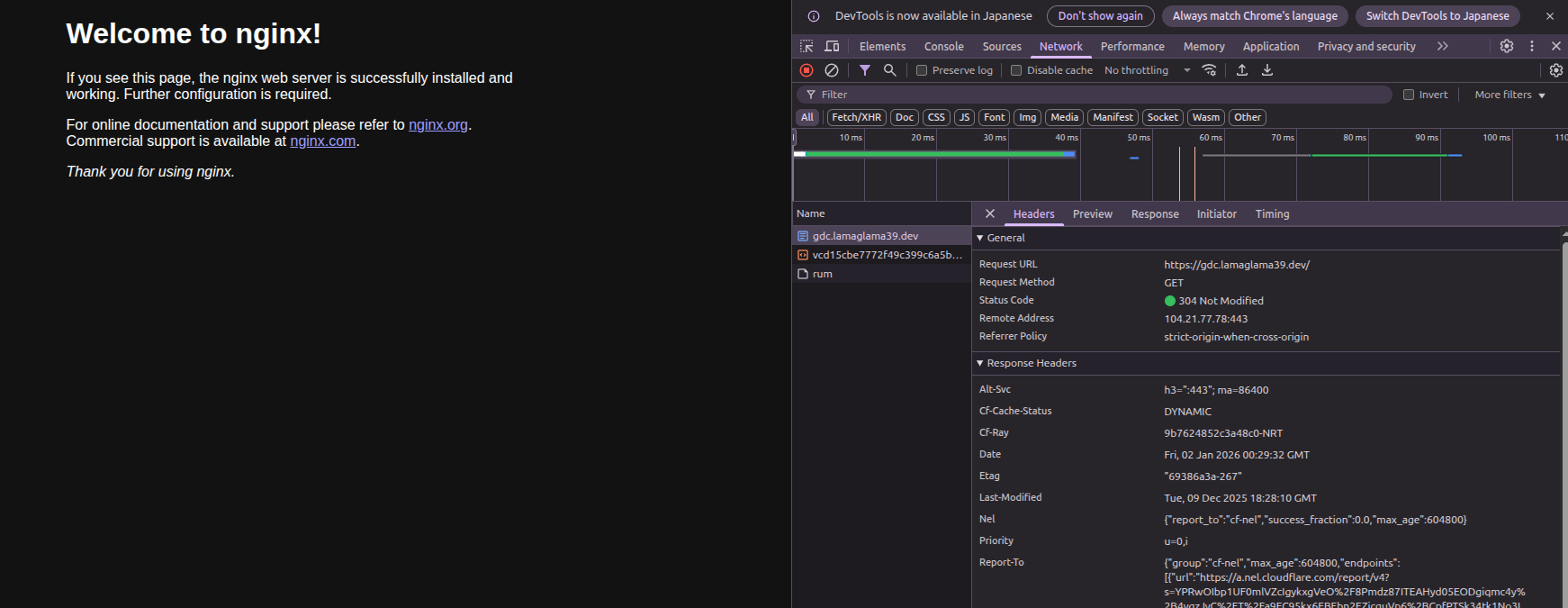Screen dimensions: 1568x608
Task: Show more DevTools tabs chevron
Action: coord(1443,46)
